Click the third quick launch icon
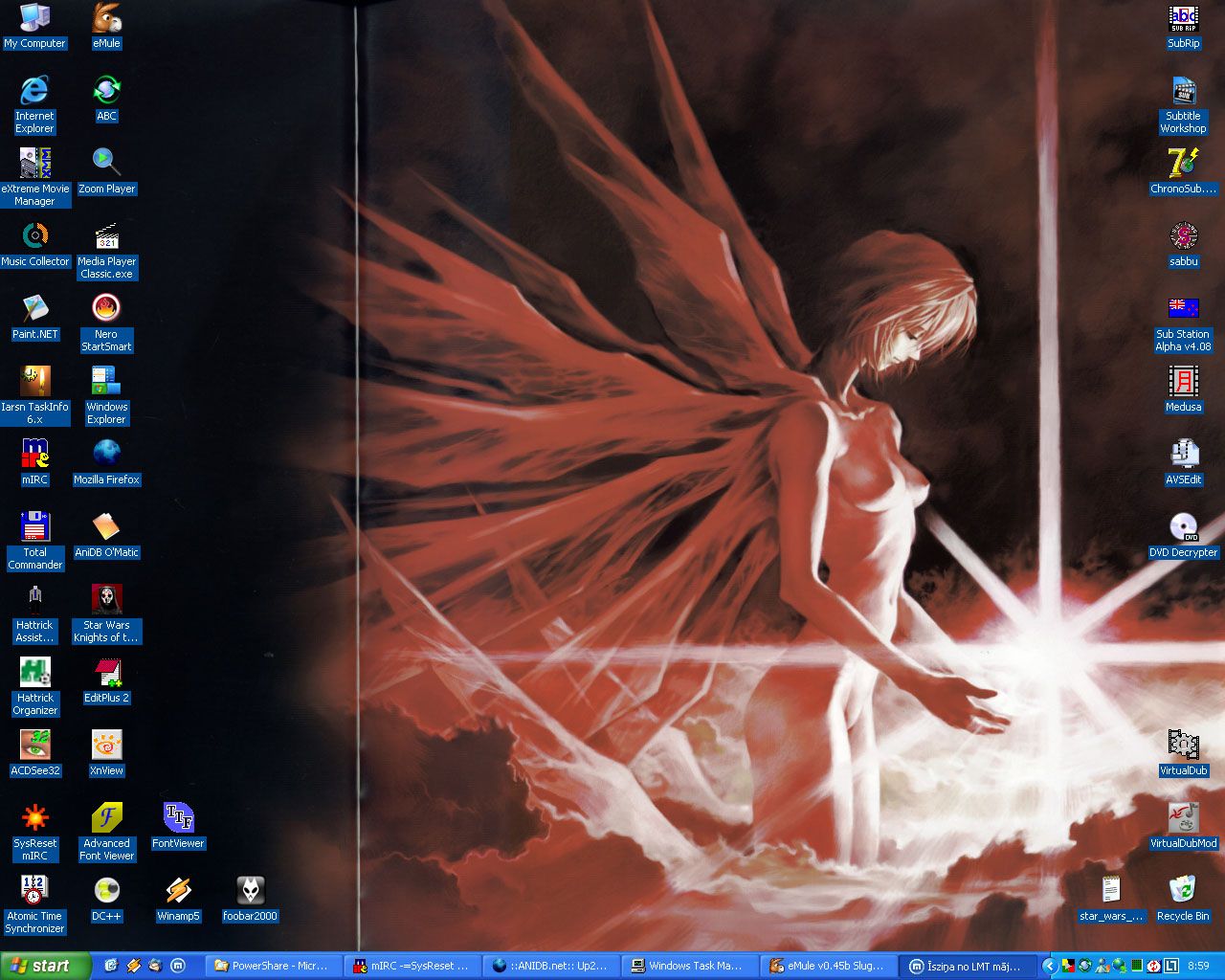Image resolution: width=1225 pixels, height=980 pixels. [155, 966]
